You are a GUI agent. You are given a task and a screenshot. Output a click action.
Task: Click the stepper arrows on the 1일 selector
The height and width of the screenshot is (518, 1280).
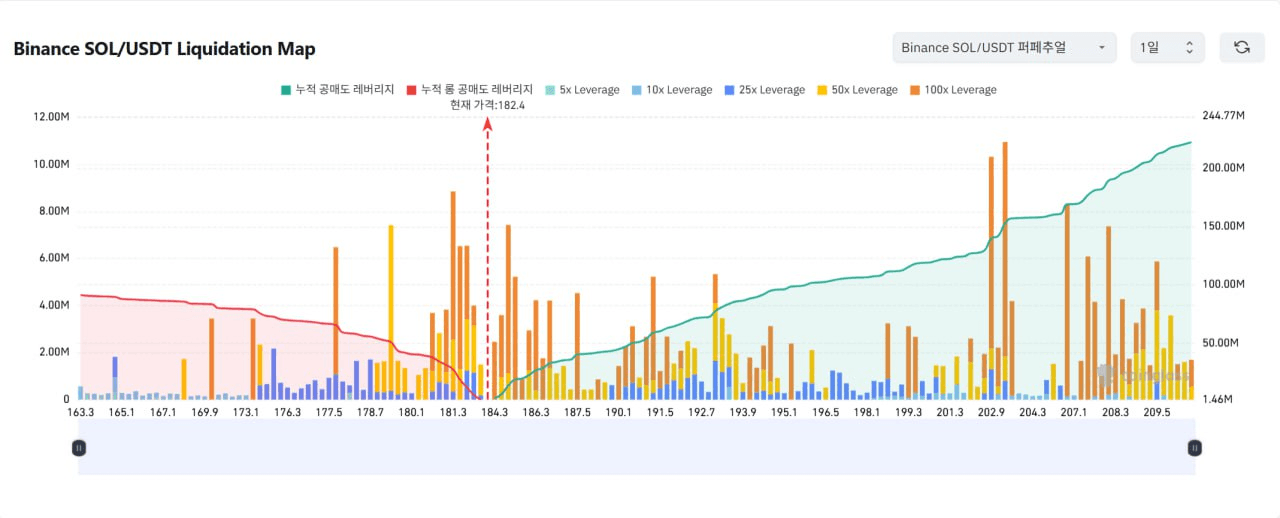[x=1189, y=47]
